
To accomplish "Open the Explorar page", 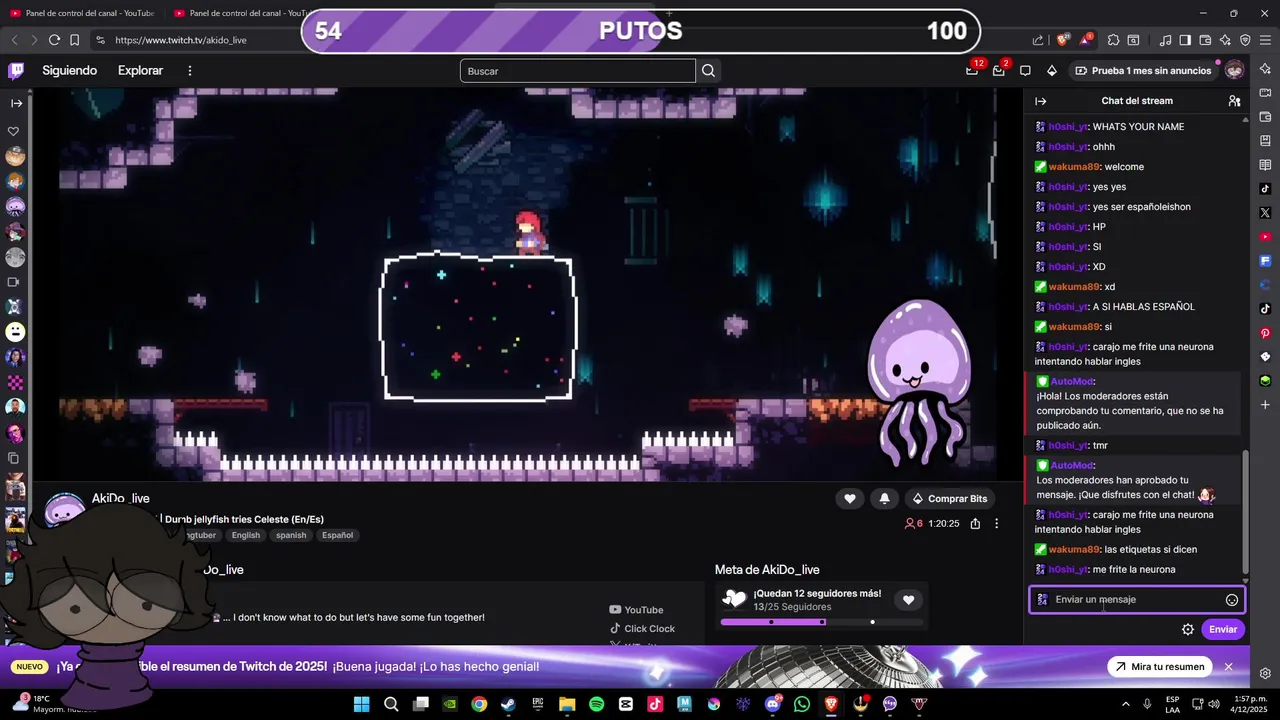I will (x=140, y=71).
